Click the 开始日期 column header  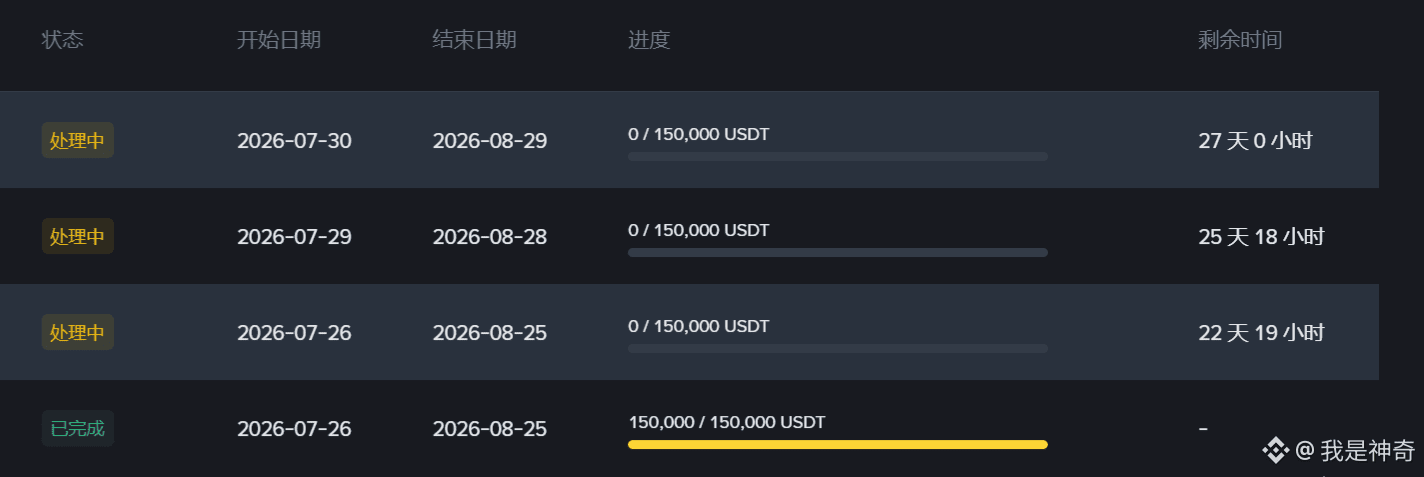pyautogui.click(x=279, y=40)
